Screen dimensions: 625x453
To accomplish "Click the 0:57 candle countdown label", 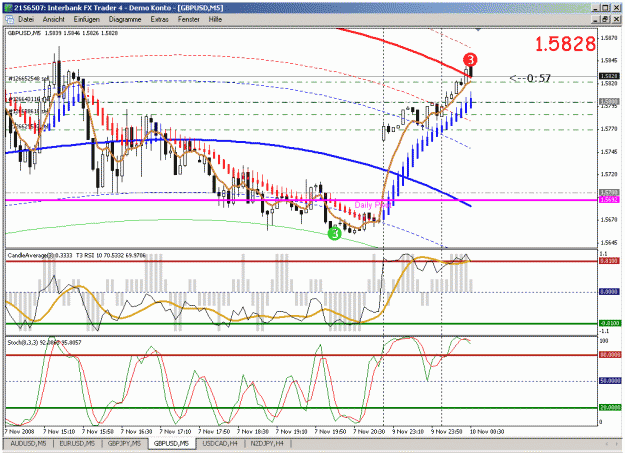I will (530, 78).
